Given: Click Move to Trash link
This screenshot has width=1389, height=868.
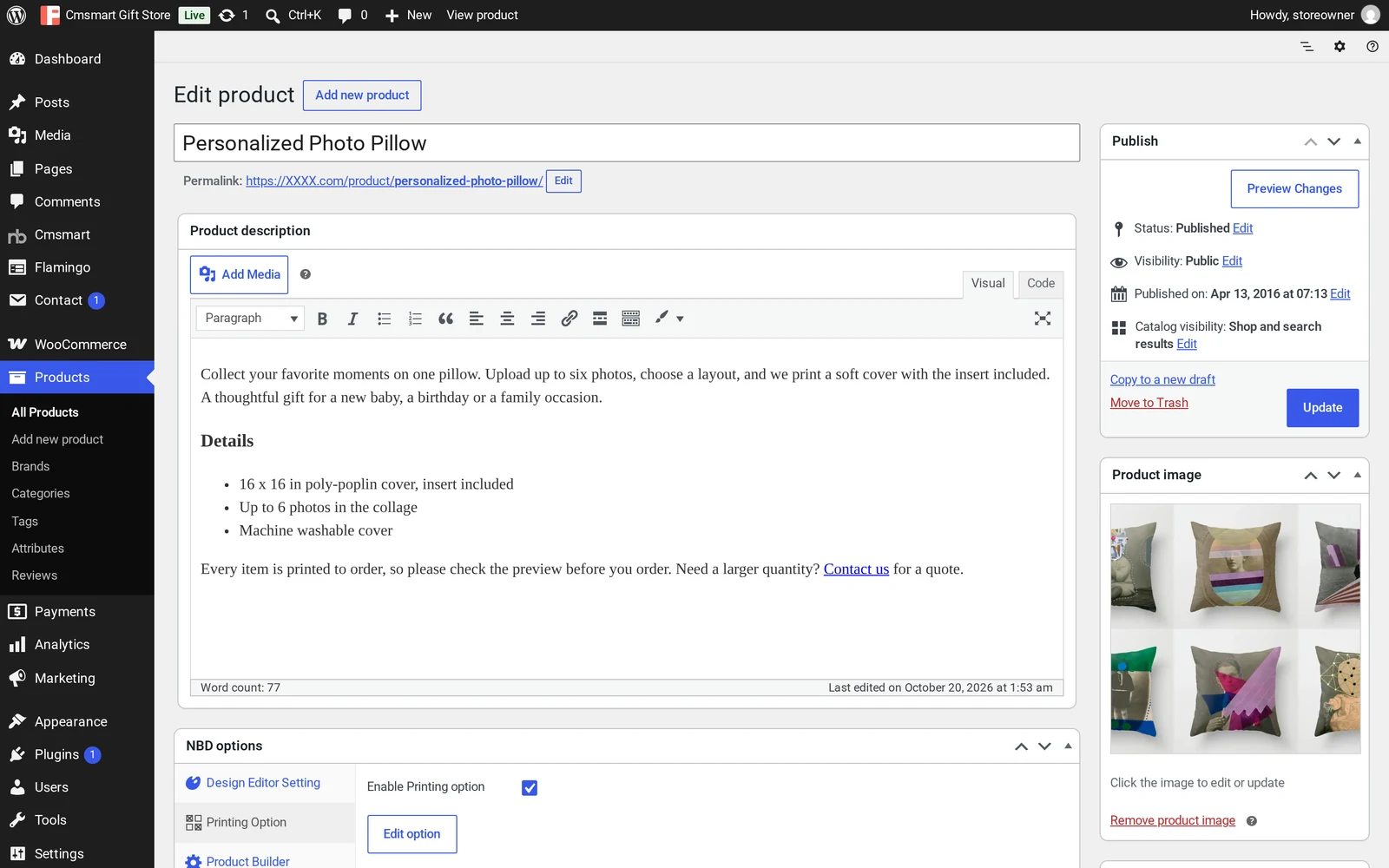Looking at the screenshot, I should tap(1149, 403).
